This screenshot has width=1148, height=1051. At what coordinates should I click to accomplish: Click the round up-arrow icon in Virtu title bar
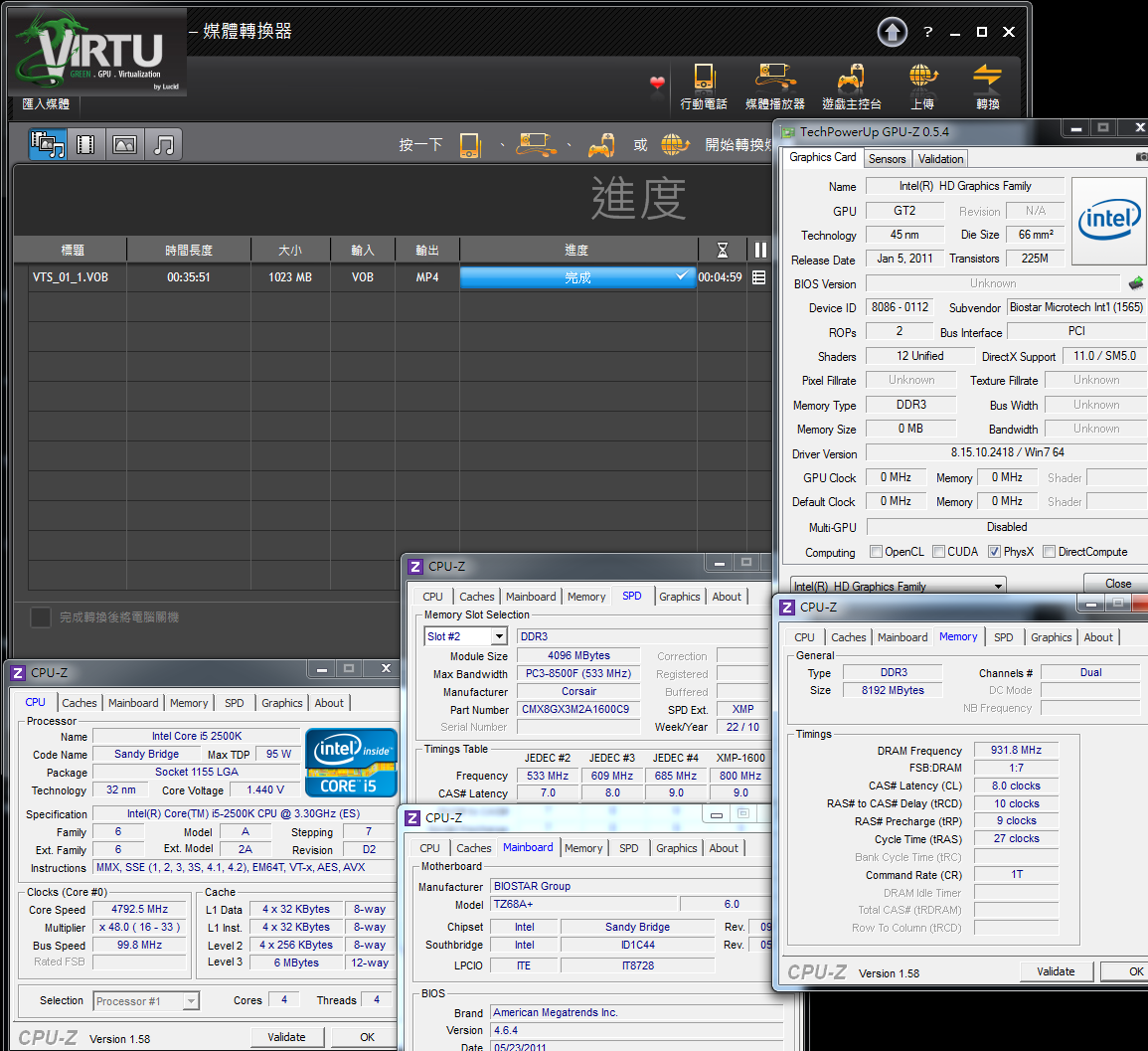click(x=892, y=32)
